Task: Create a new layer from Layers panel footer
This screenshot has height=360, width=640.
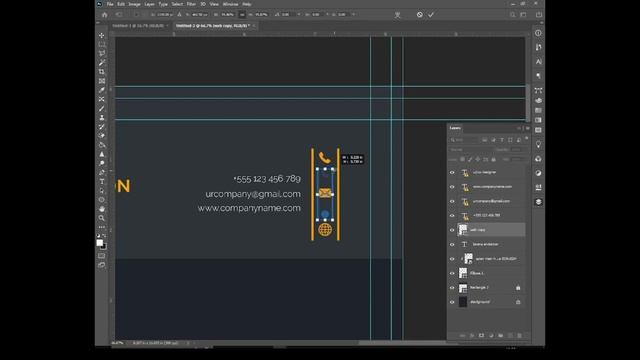Action: (510, 336)
